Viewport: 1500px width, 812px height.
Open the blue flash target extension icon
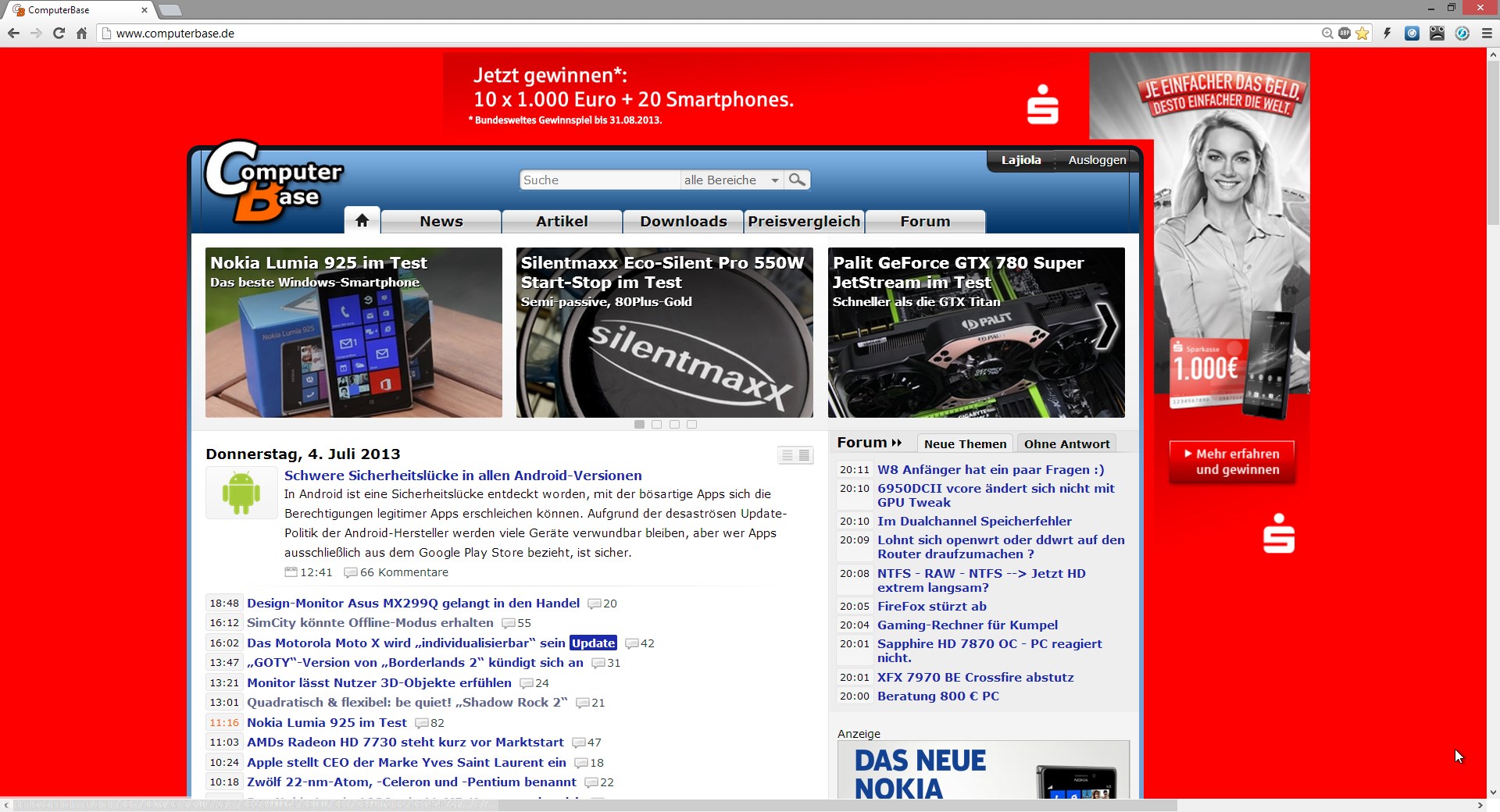pos(1462,34)
